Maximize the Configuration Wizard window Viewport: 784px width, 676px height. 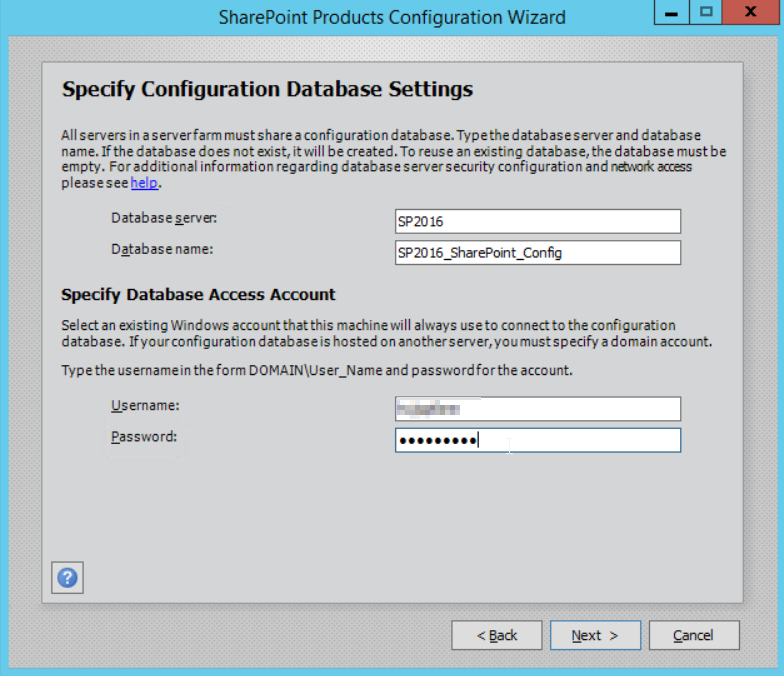(706, 12)
